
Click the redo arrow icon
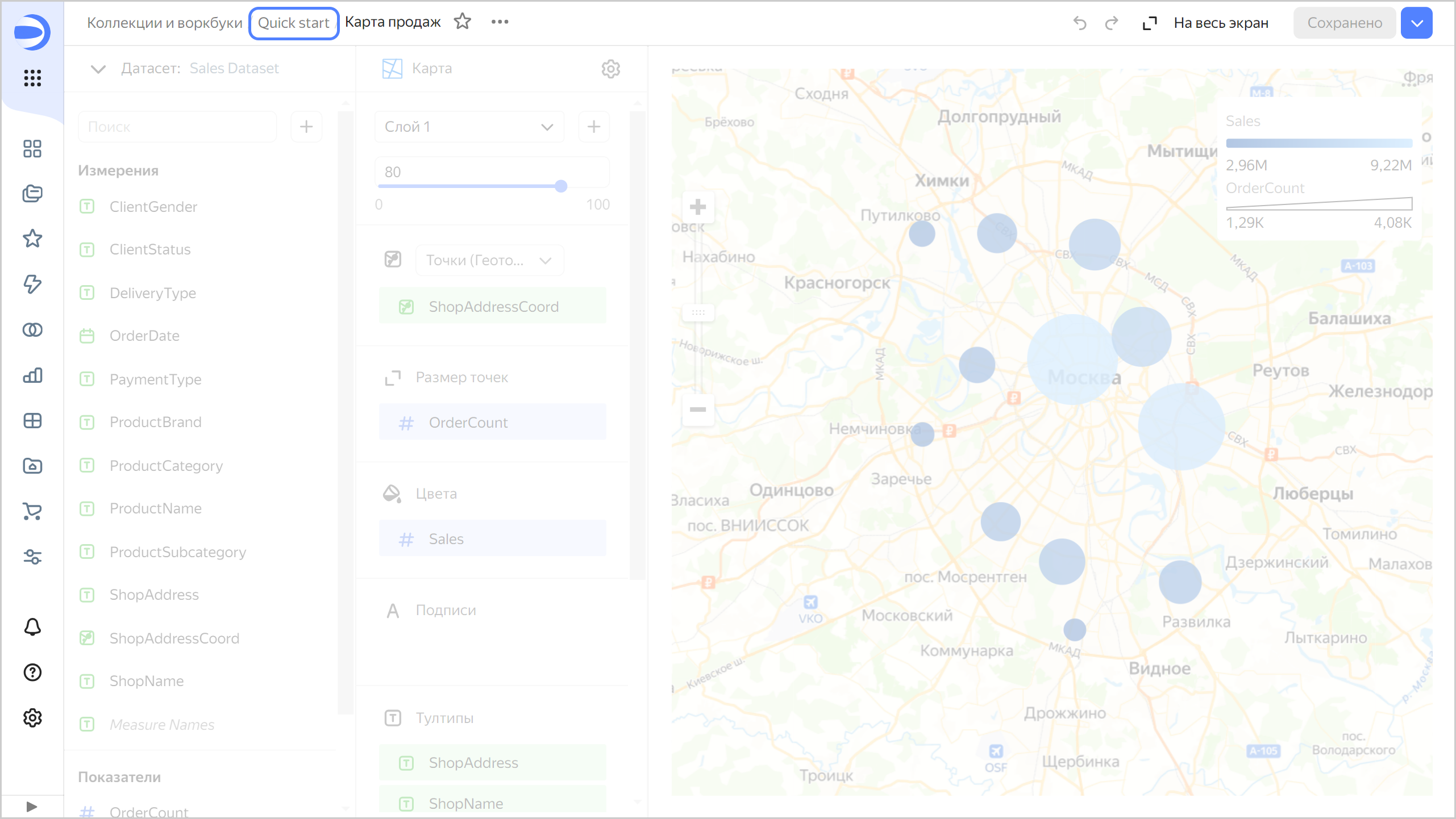(1112, 23)
